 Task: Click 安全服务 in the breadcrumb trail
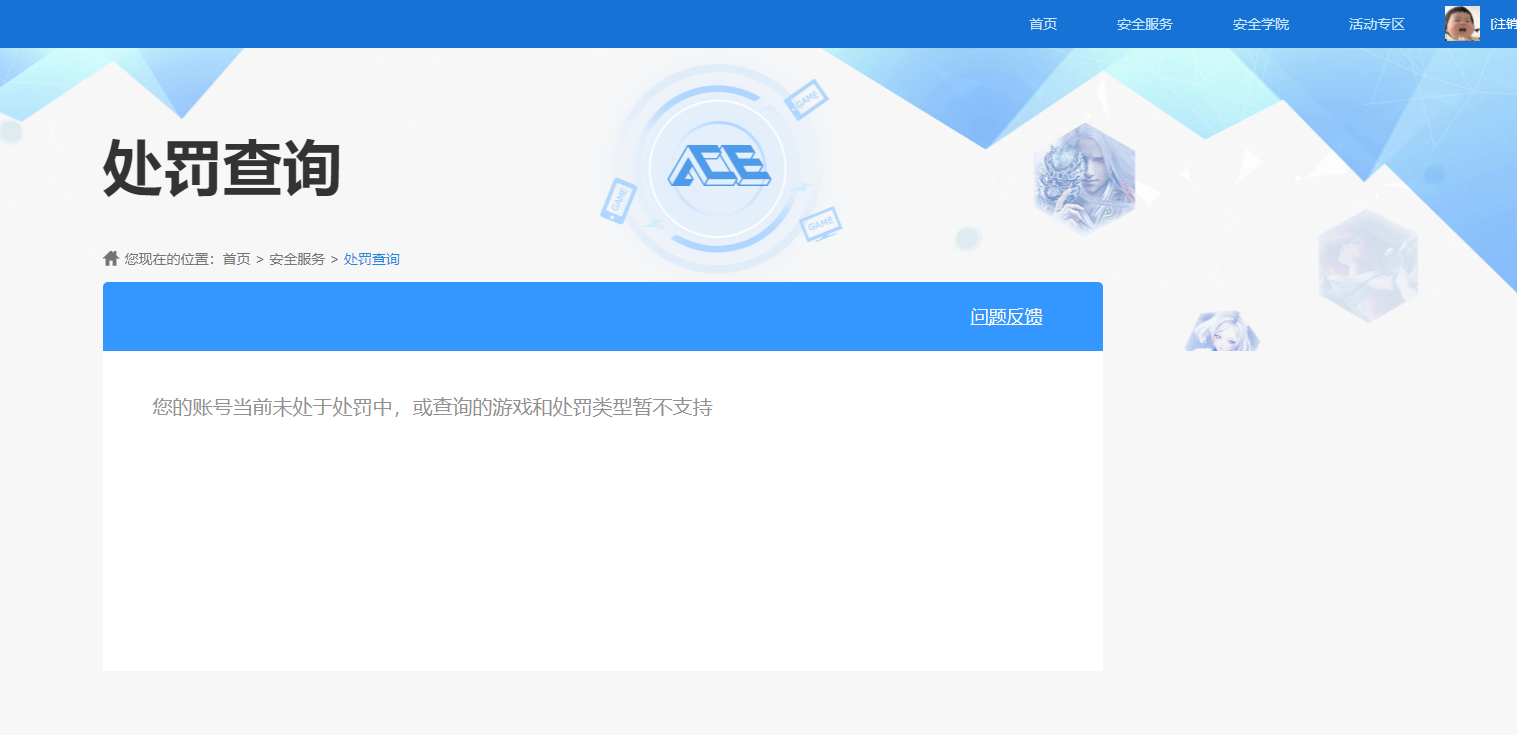coord(297,259)
